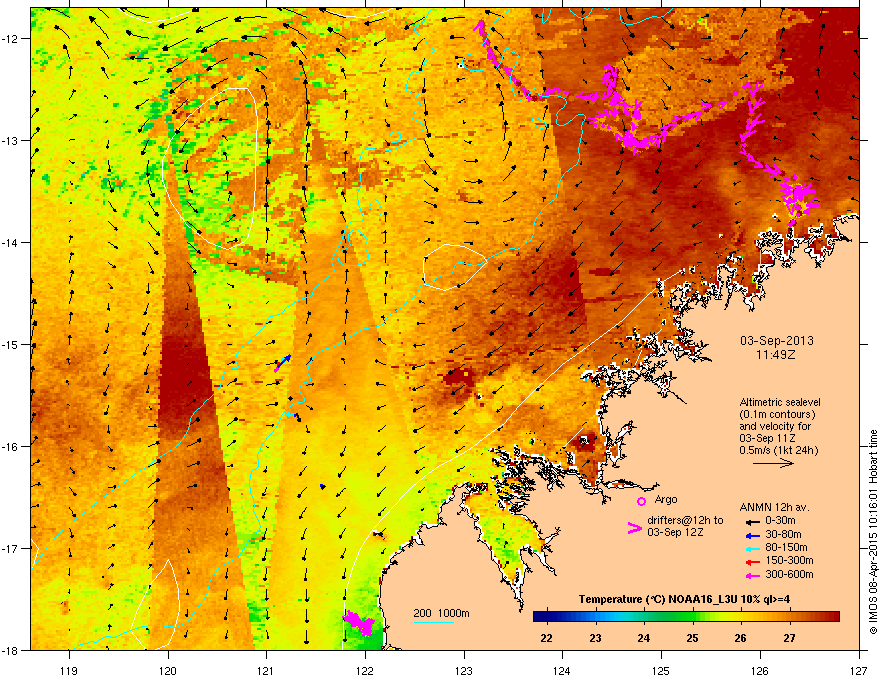Image resolution: width=880 pixels, height=680 pixels.
Task: Click the 0.5m/s velocity scale arrow
Action: coord(773,463)
